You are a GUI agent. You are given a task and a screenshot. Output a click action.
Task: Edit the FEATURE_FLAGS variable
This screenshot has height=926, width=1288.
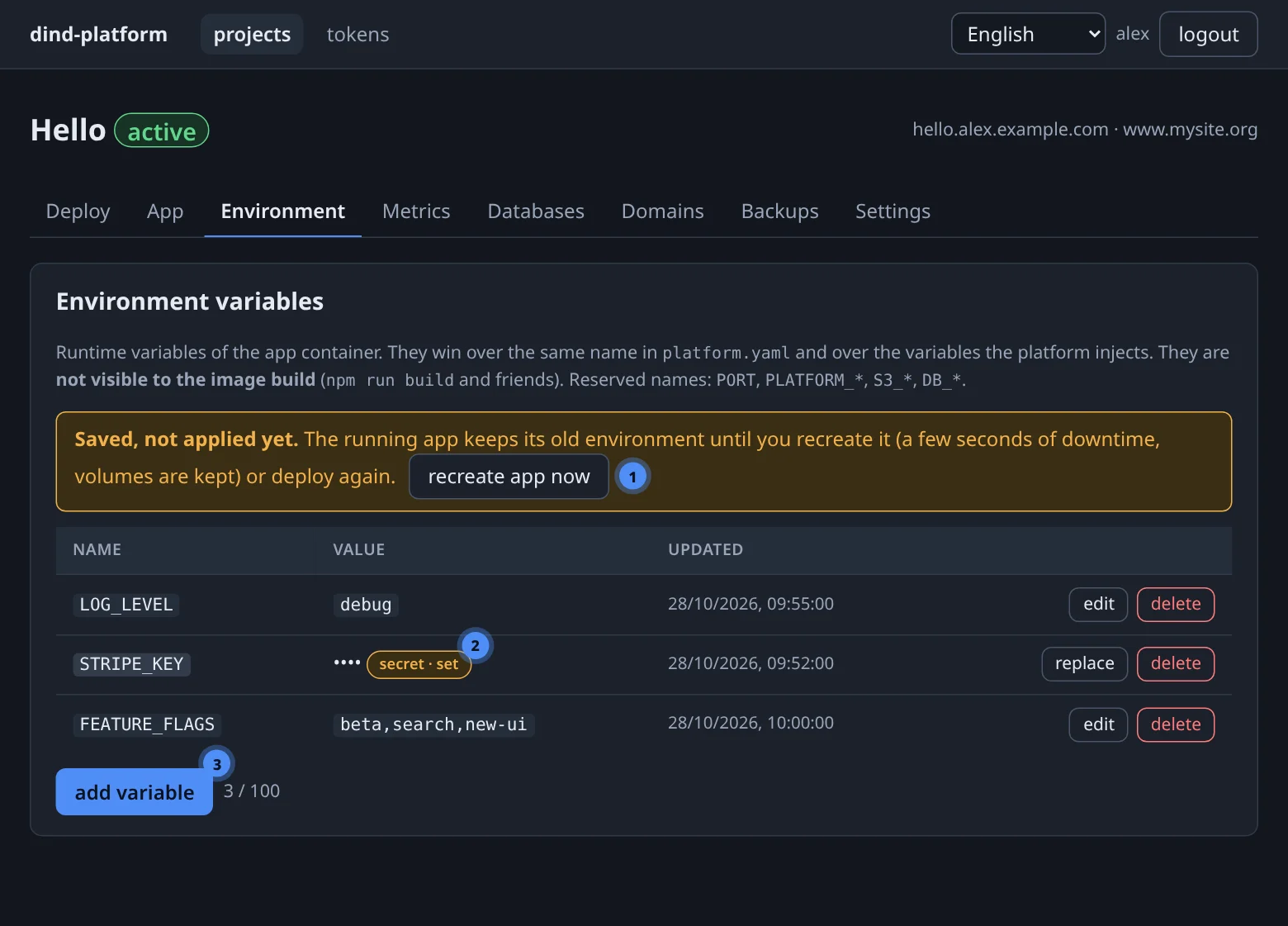pos(1098,724)
